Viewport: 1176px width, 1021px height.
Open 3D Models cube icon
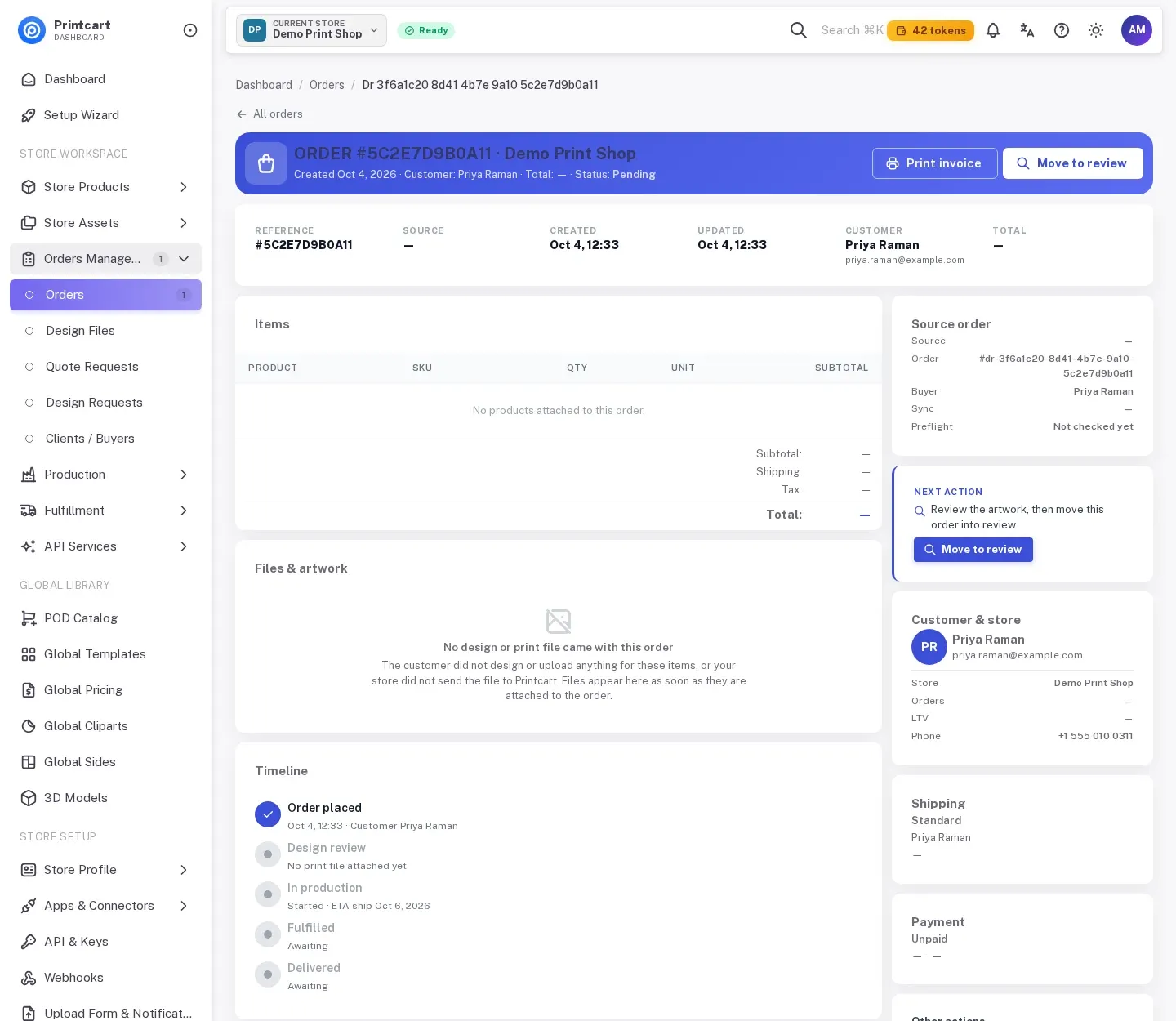tap(29, 798)
